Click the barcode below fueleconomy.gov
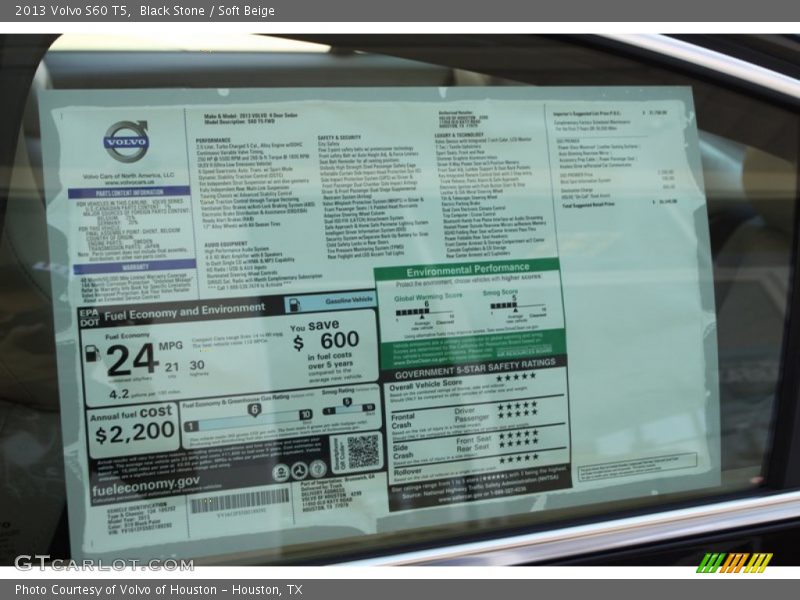This screenshot has height=600, width=800. click(240, 501)
